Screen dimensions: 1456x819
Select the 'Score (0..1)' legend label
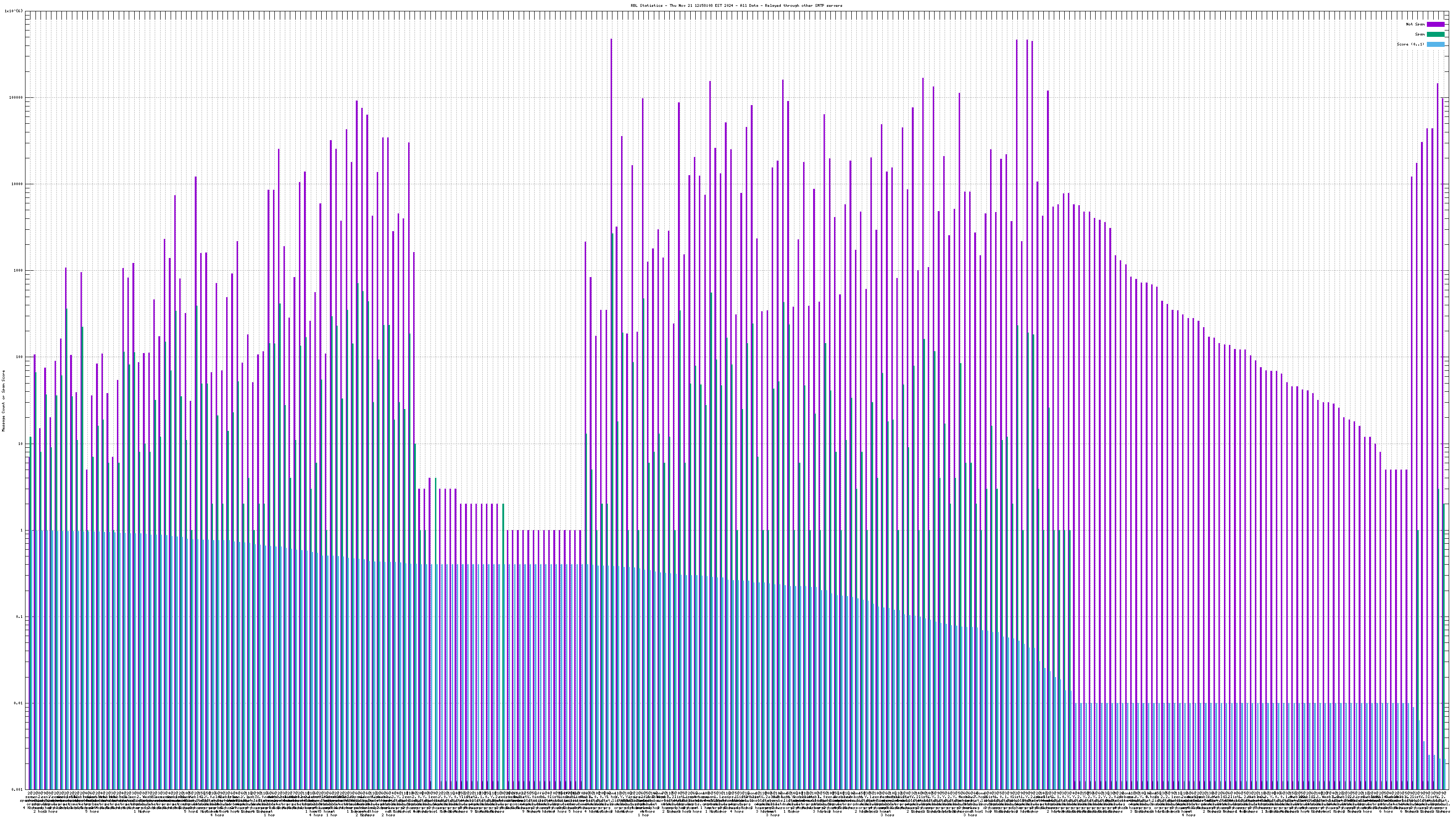point(1410,44)
